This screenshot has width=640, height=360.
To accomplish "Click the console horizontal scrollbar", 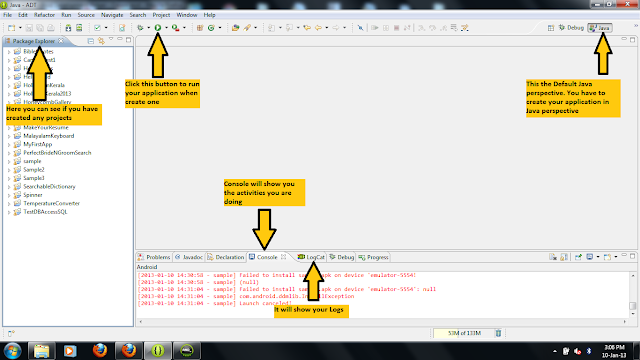I will tap(382, 322).
